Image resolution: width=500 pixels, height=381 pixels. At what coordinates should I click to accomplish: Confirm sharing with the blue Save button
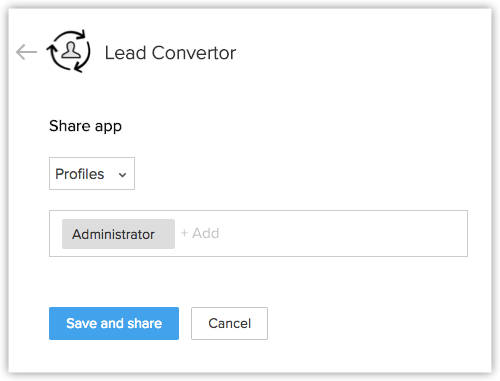coord(114,323)
